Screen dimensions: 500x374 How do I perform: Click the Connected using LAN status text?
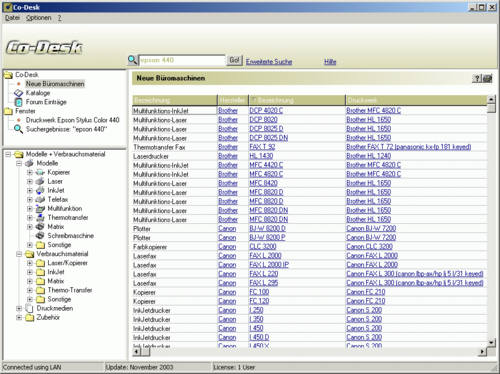pos(32,367)
